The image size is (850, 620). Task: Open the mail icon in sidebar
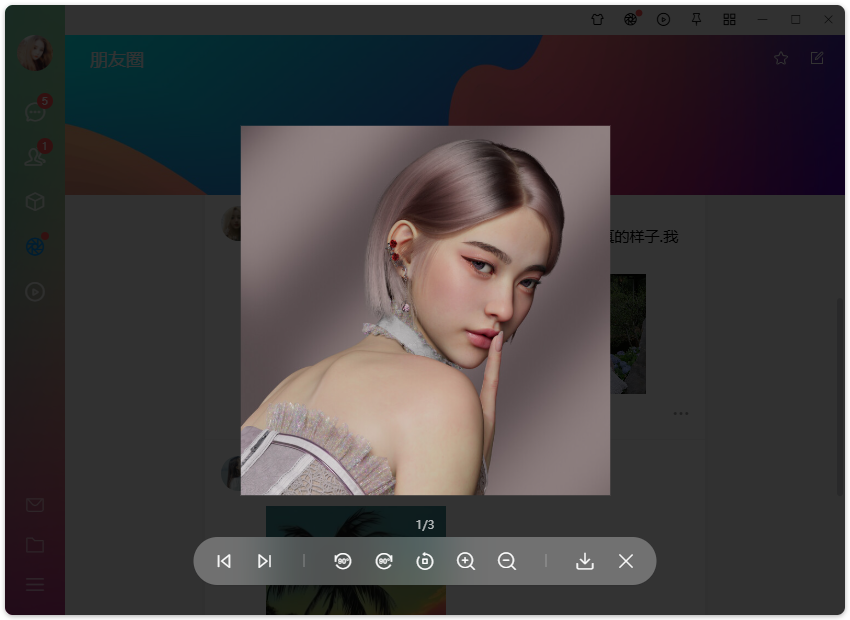tap(35, 505)
